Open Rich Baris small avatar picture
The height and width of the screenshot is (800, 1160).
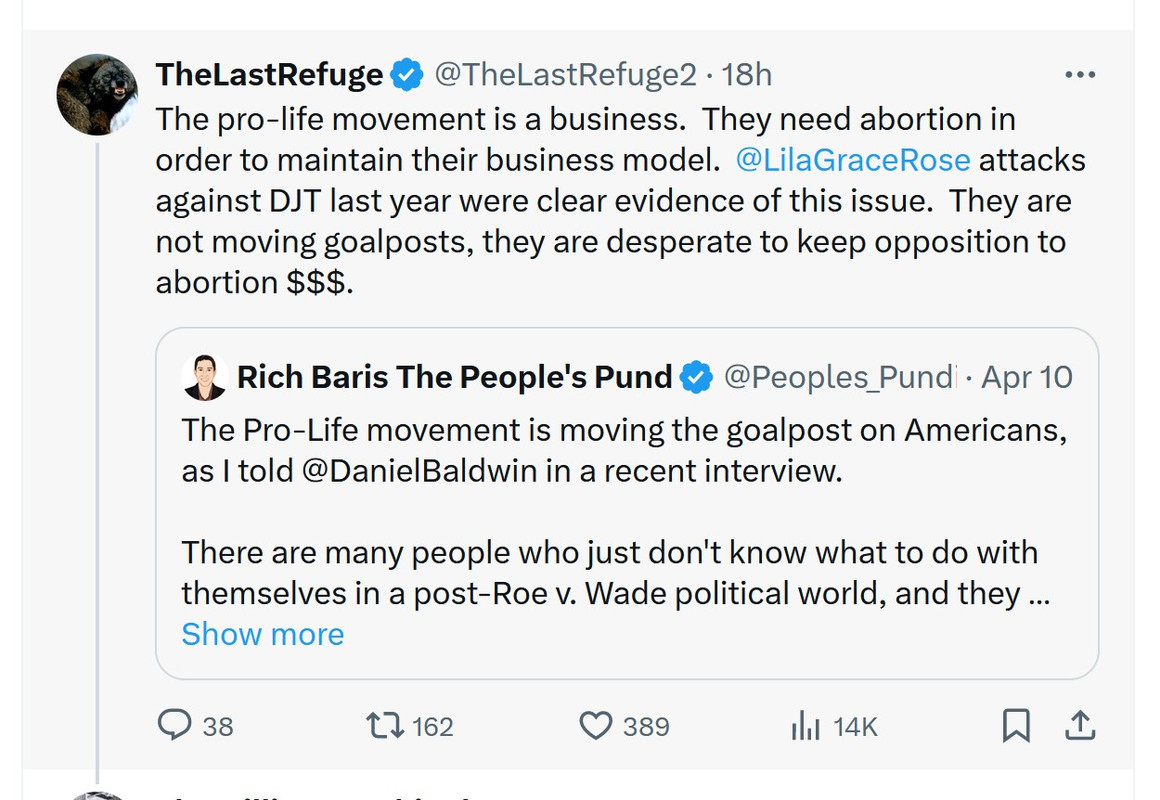click(204, 377)
